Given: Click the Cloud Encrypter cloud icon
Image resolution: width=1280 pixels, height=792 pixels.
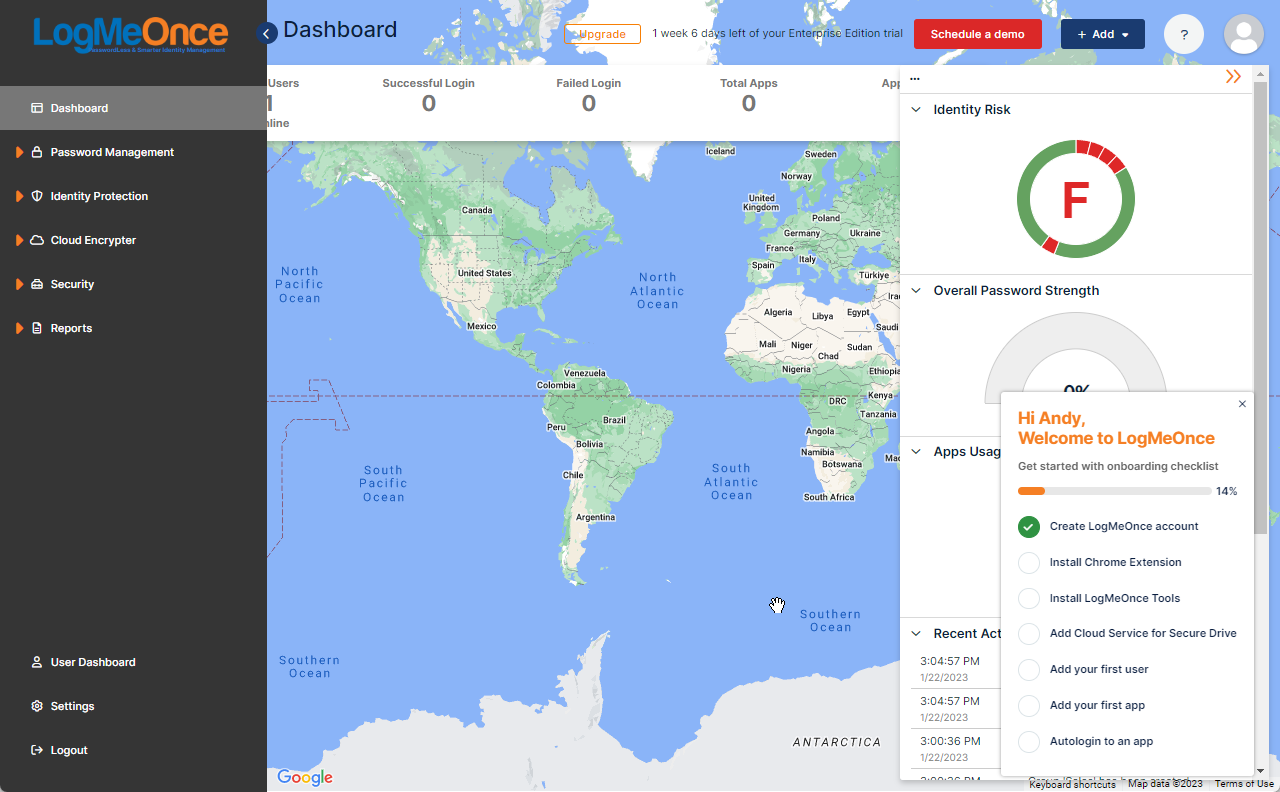Looking at the screenshot, I should 37,240.
